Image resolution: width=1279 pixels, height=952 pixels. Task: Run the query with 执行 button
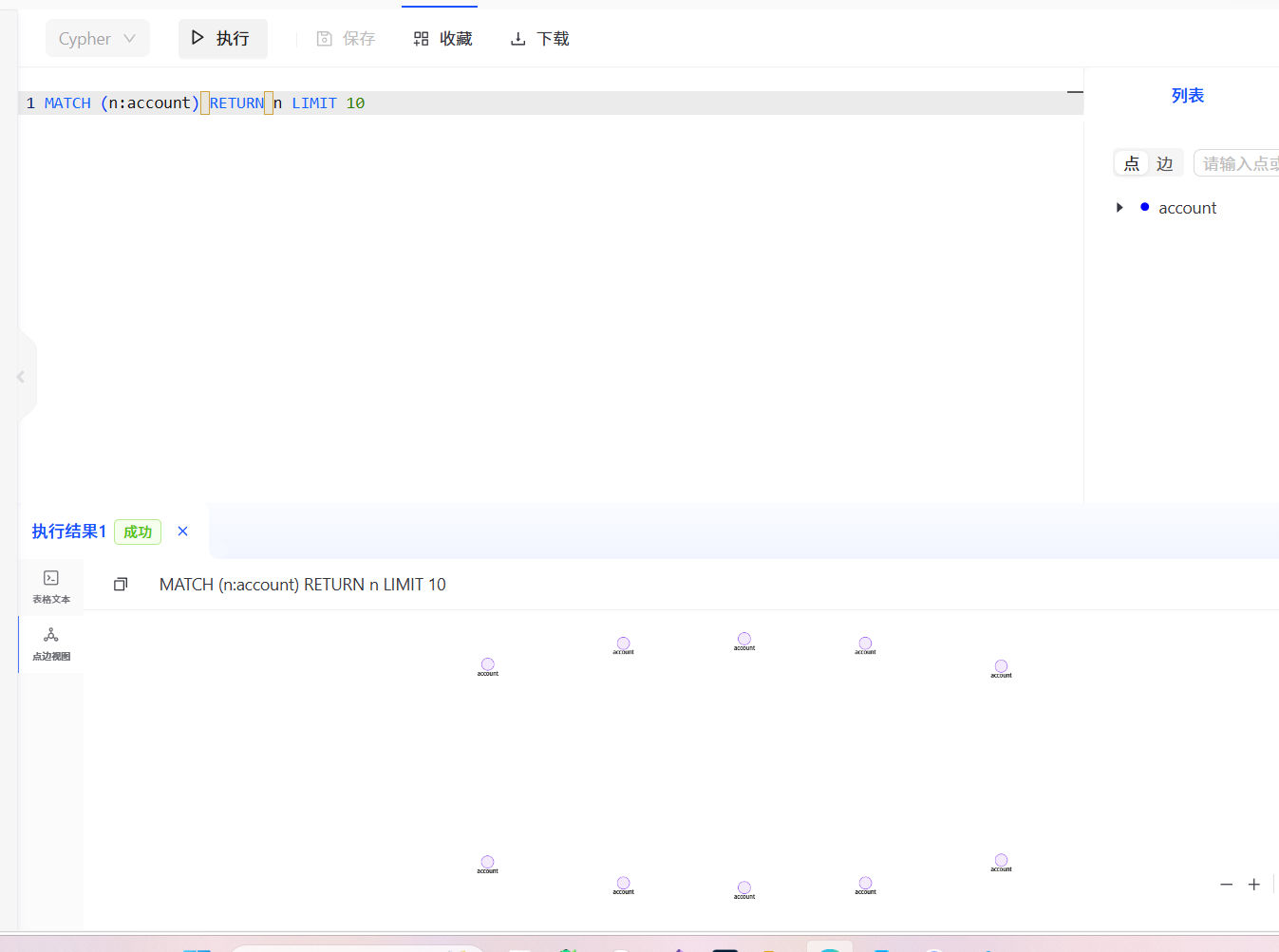pos(222,39)
